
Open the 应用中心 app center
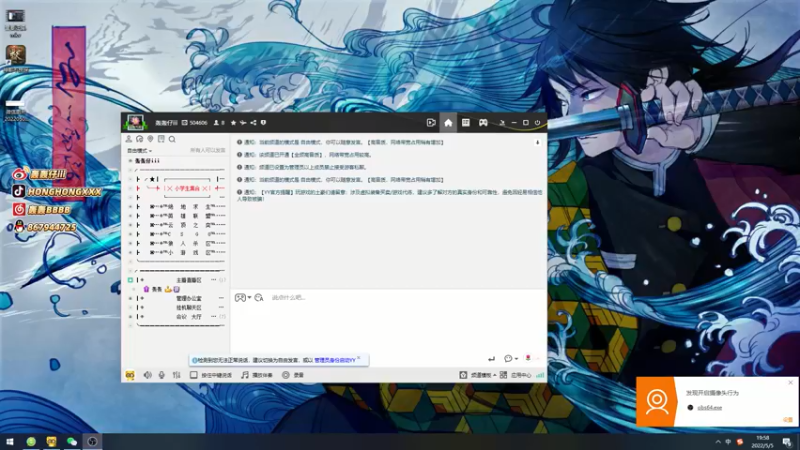tap(516, 375)
